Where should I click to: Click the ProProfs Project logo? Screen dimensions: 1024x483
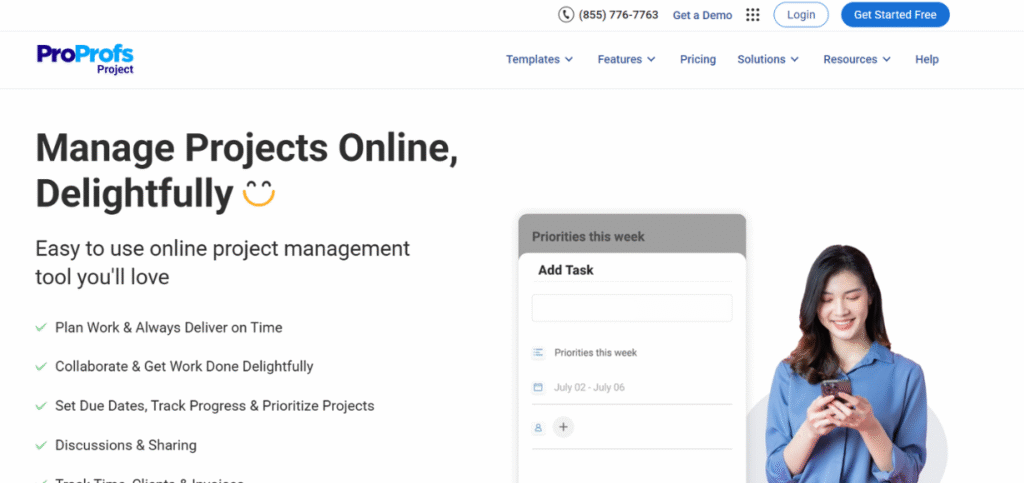(85, 59)
